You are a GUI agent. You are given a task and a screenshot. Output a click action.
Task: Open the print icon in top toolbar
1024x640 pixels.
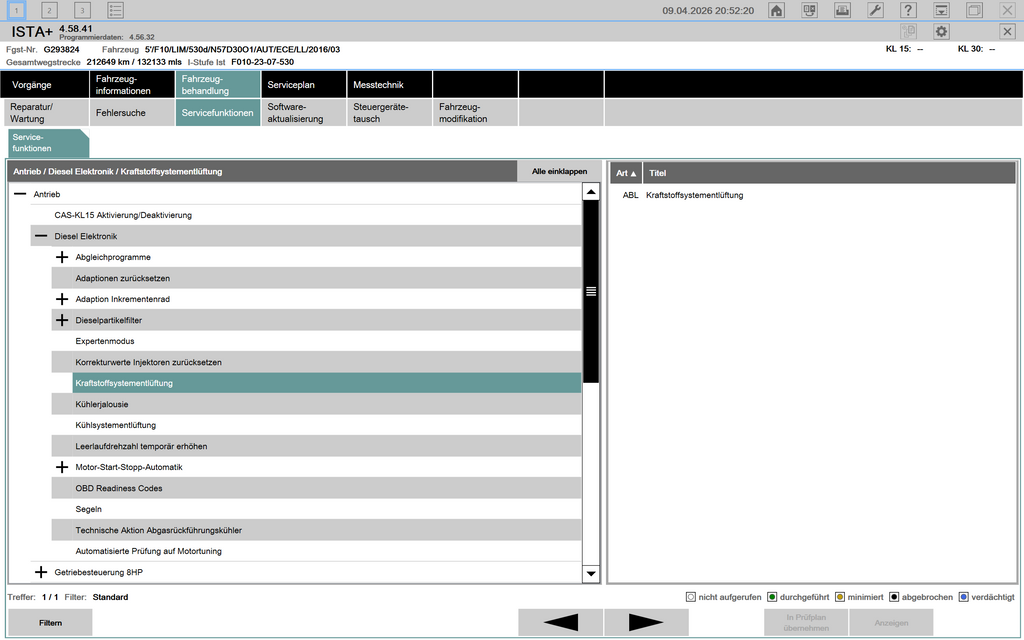(x=843, y=10)
